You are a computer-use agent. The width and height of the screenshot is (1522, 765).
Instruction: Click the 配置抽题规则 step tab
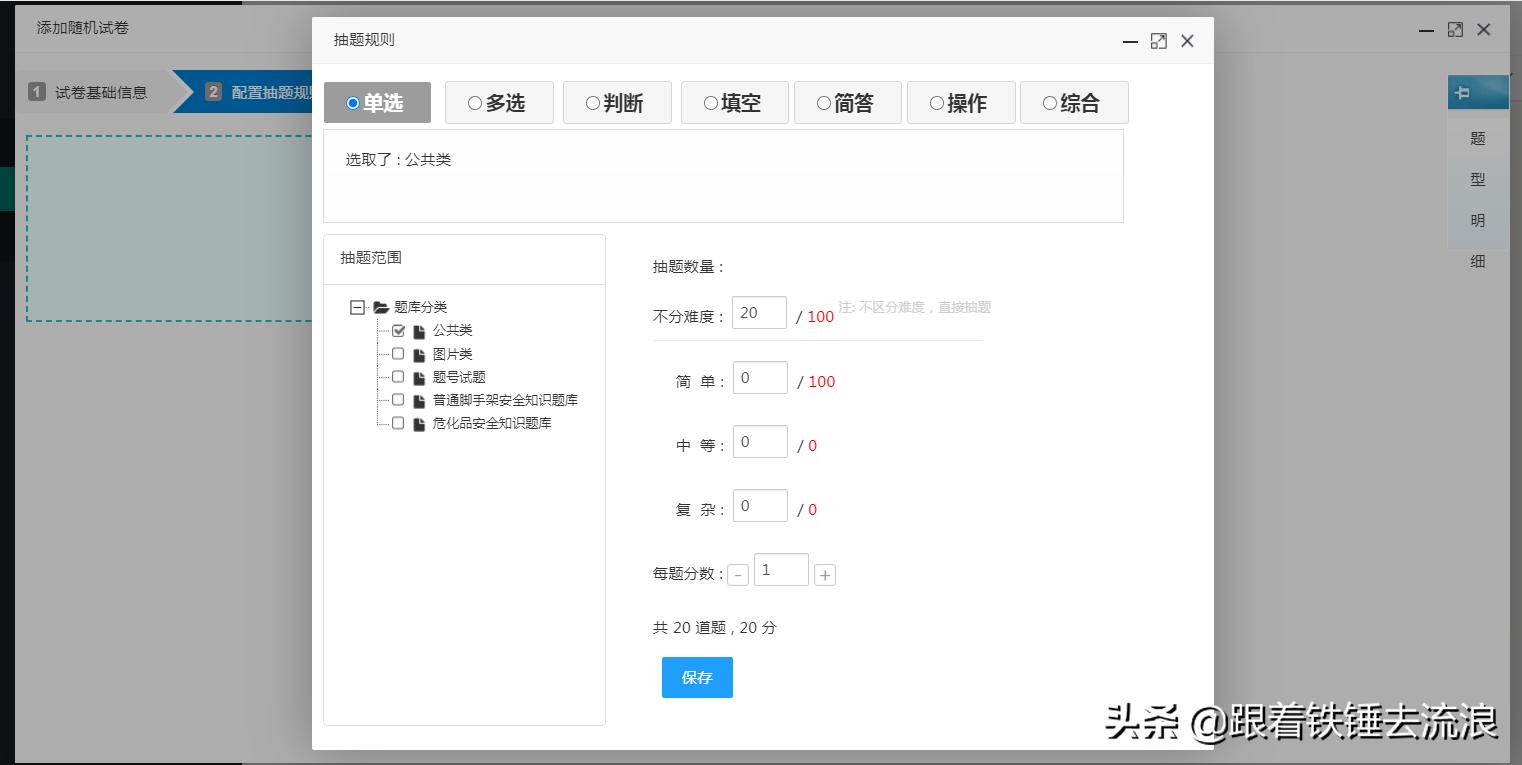click(x=280, y=91)
